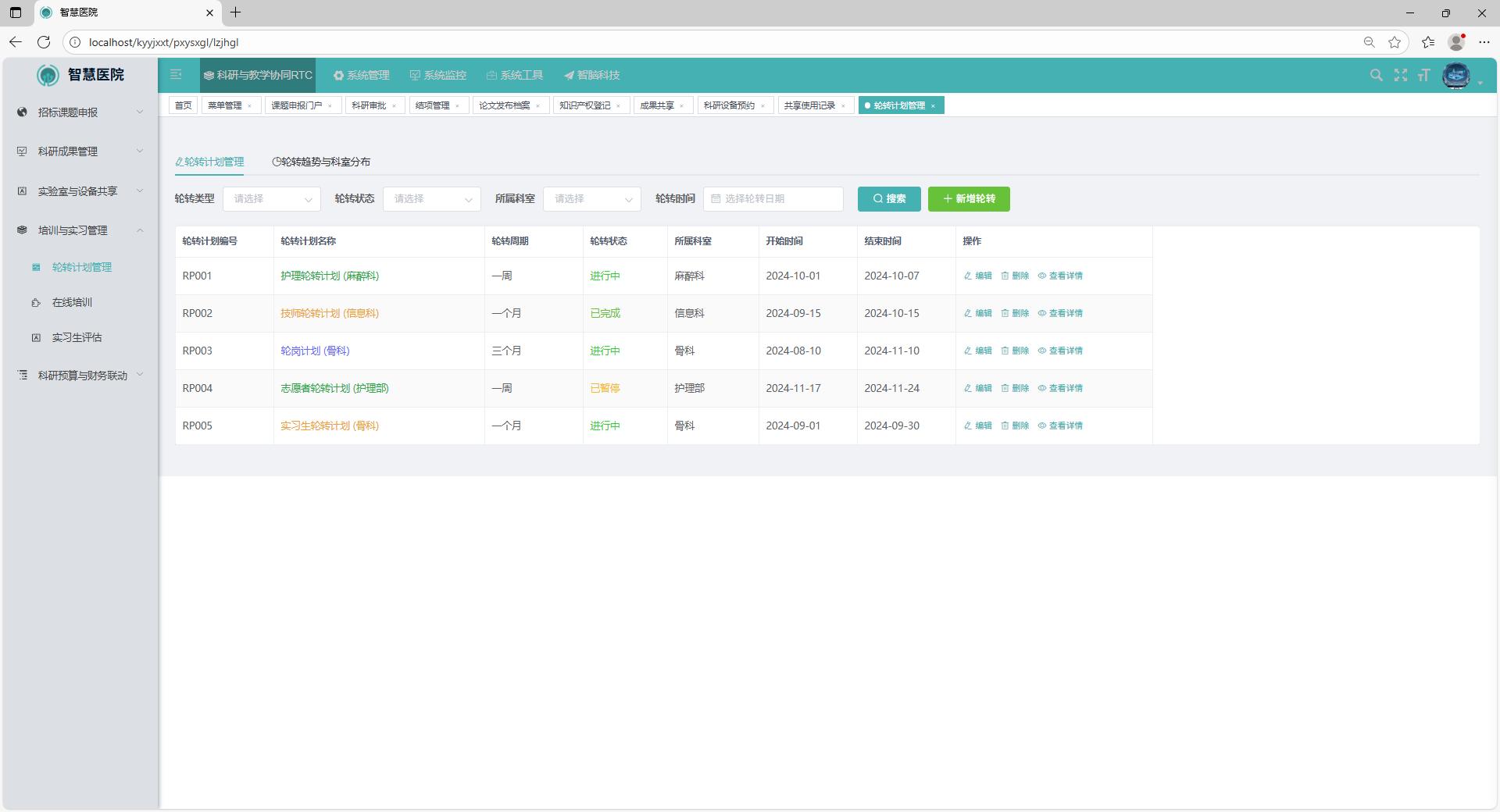Open the 所属科室 dropdown
1500x812 pixels.
click(x=591, y=199)
